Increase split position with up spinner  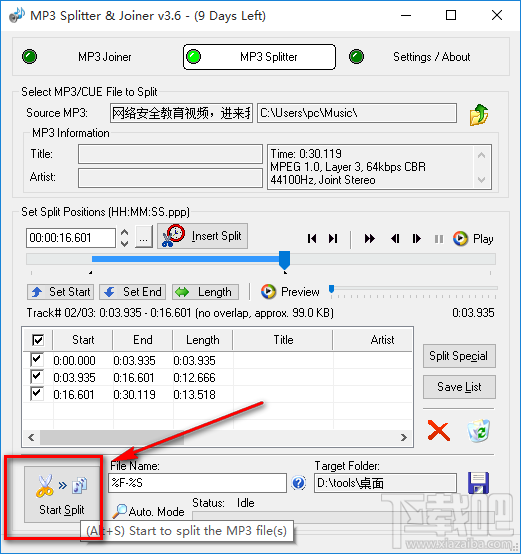tap(124, 232)
